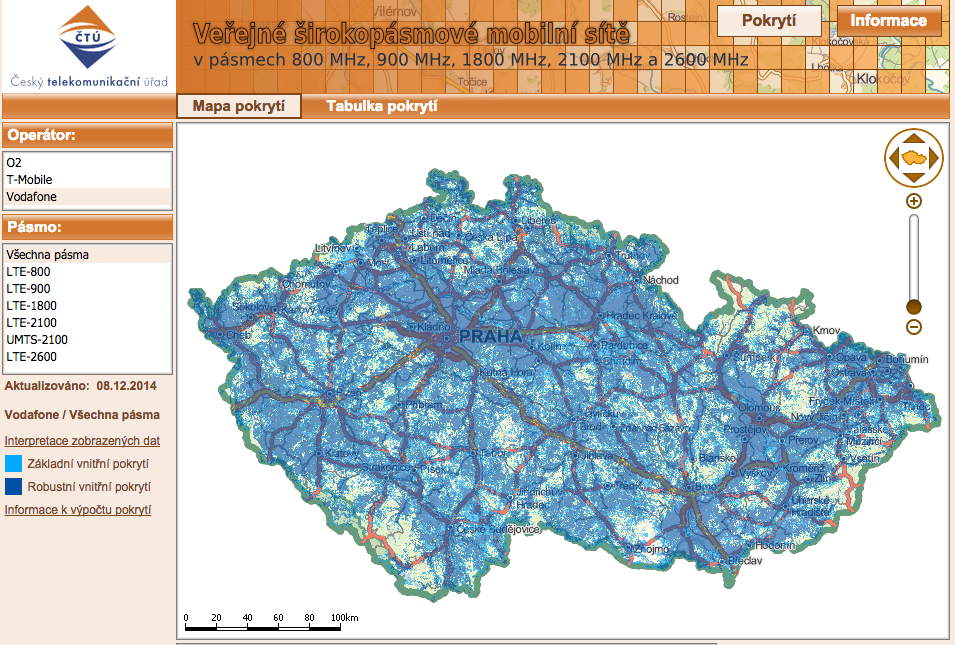Viewport: 955px width, 645px height.
Task: Click Opava on the map
Action: (851, 358)
